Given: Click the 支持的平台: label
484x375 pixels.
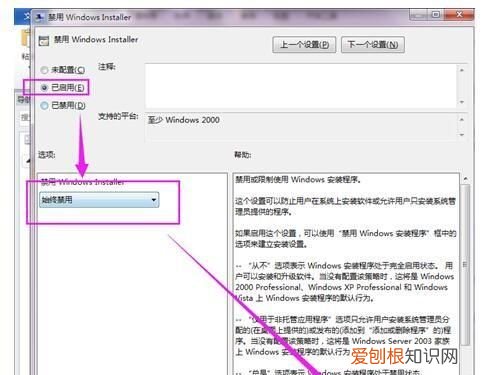Looking at the screenshot, I should pos(118,116).
